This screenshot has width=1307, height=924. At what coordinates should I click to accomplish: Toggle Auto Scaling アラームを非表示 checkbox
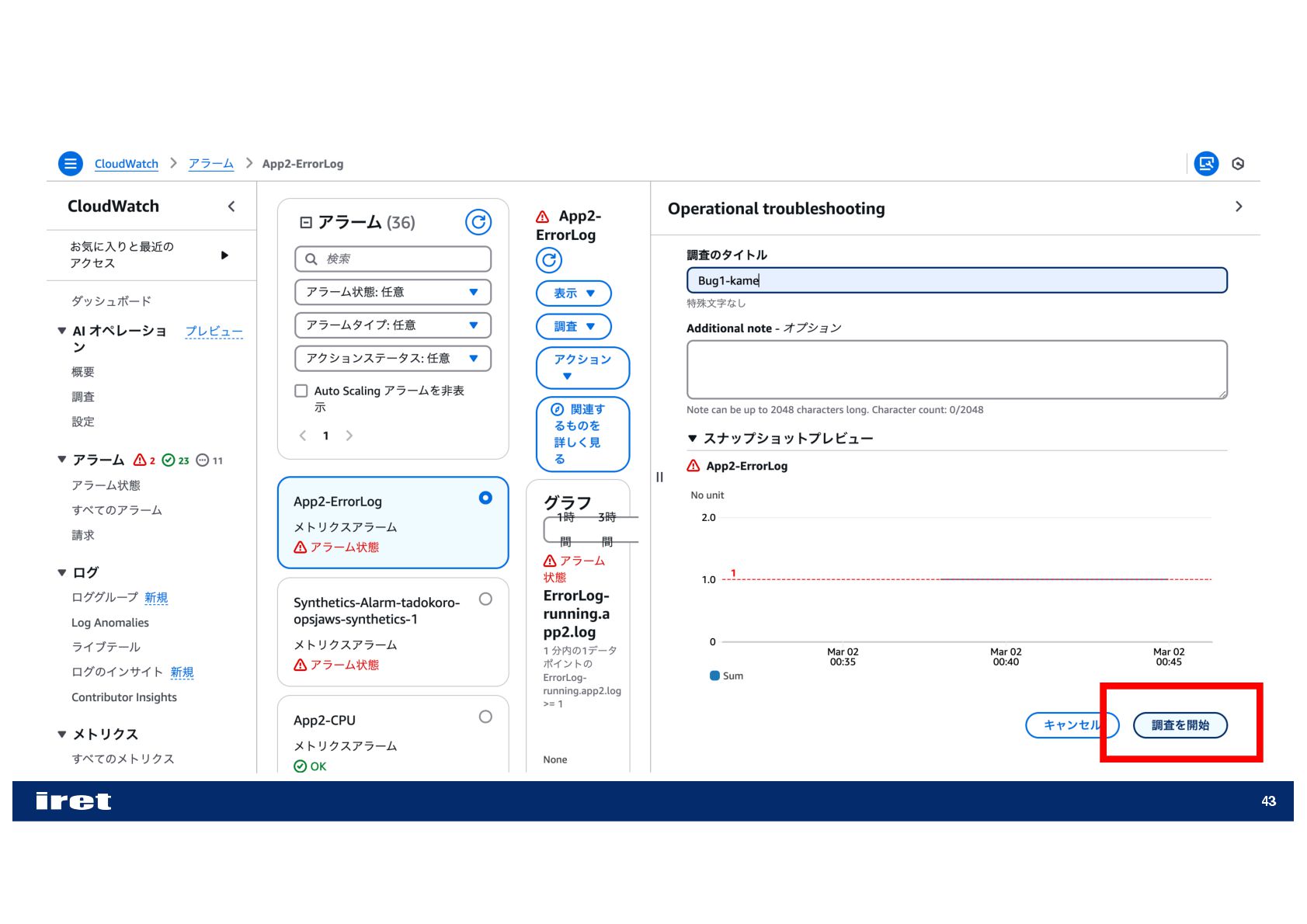[301, 391]
